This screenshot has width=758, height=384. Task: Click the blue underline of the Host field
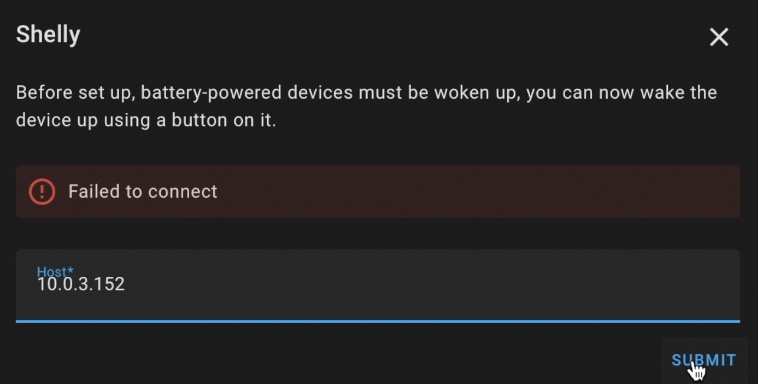click(378, 321)
